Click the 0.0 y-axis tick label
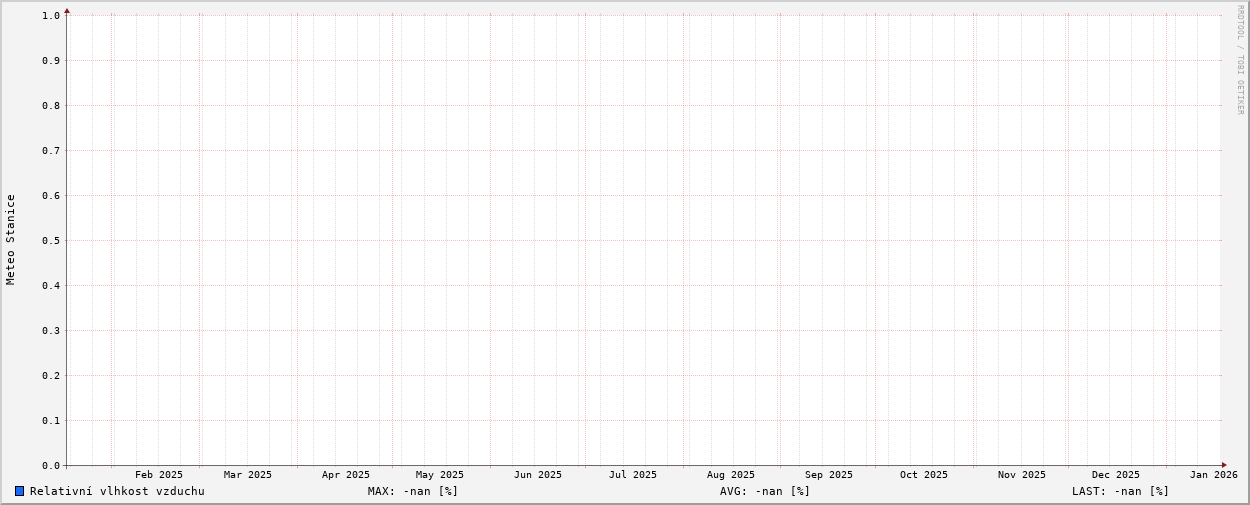The height and width of the screenshot is (505, 1250). click(51, 466)
